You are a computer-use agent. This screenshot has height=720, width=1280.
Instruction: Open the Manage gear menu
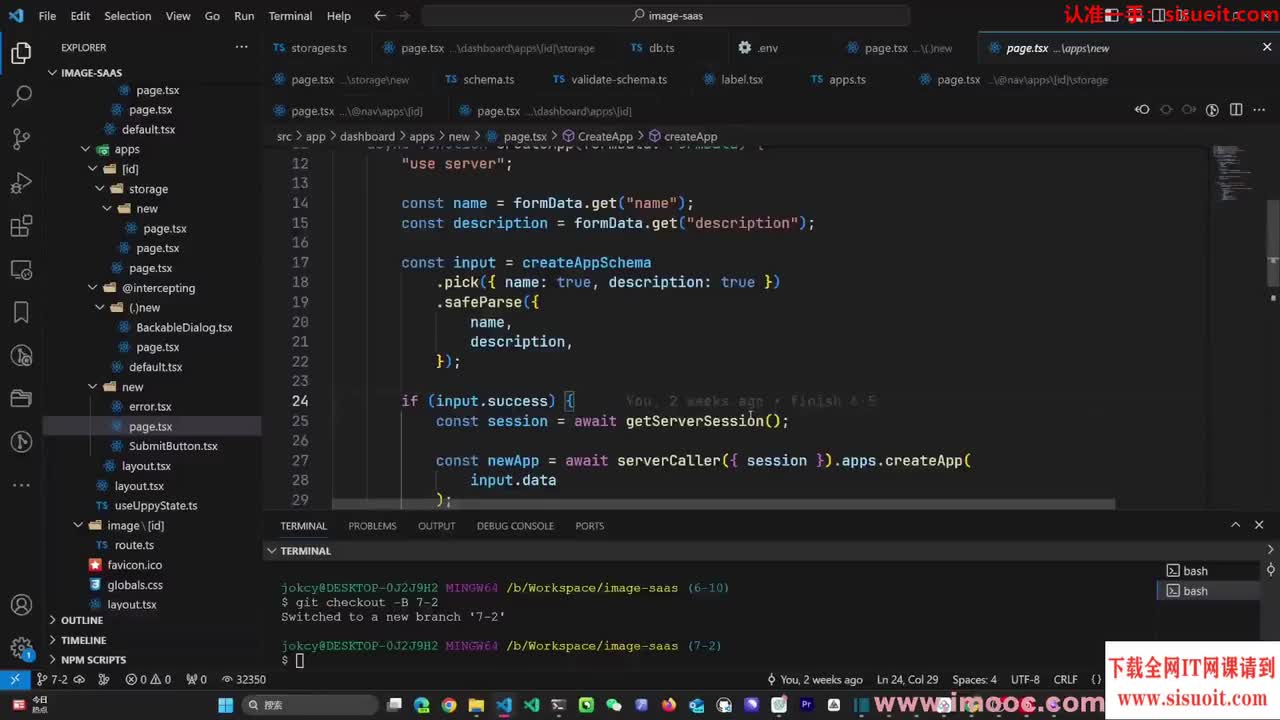21,648
